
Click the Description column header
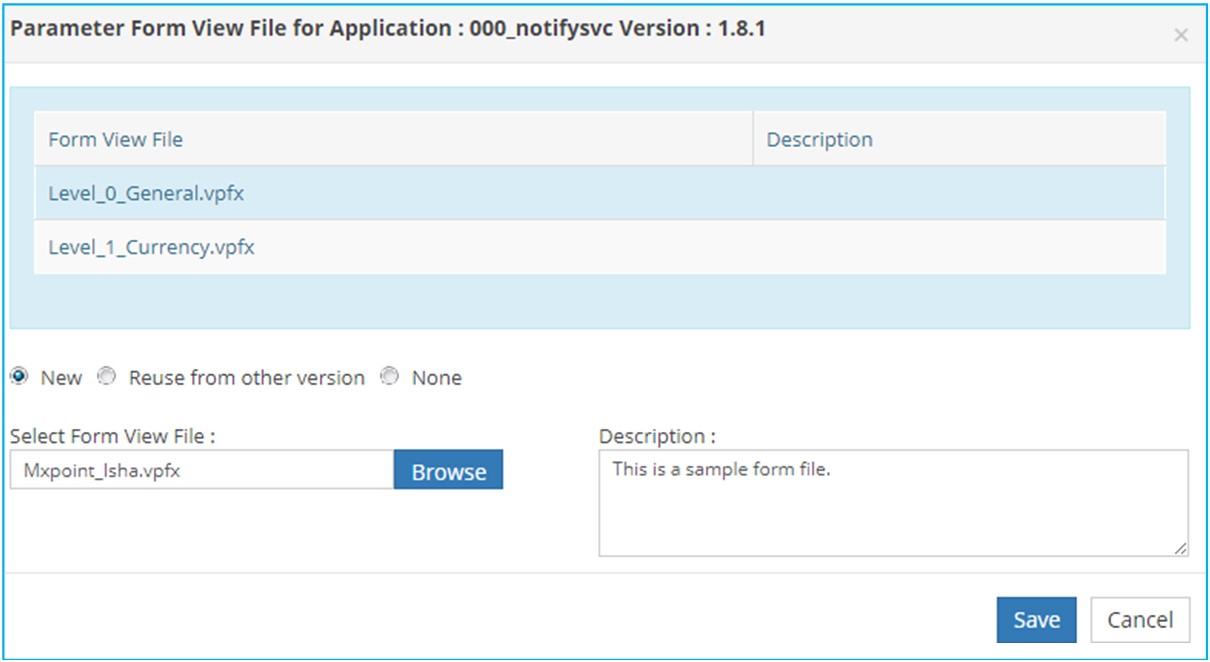(959, 139)
